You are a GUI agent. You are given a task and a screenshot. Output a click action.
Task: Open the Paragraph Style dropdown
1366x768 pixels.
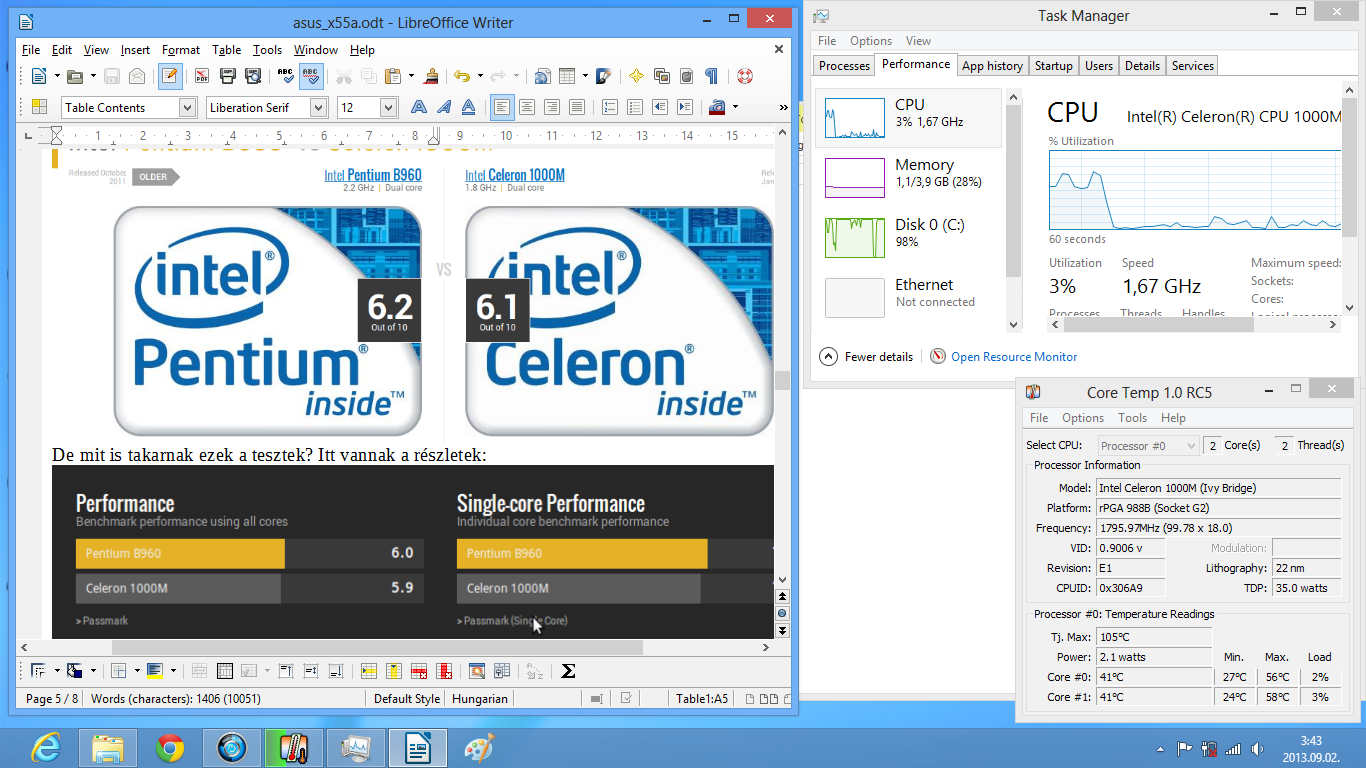click(x=187, y=107)
